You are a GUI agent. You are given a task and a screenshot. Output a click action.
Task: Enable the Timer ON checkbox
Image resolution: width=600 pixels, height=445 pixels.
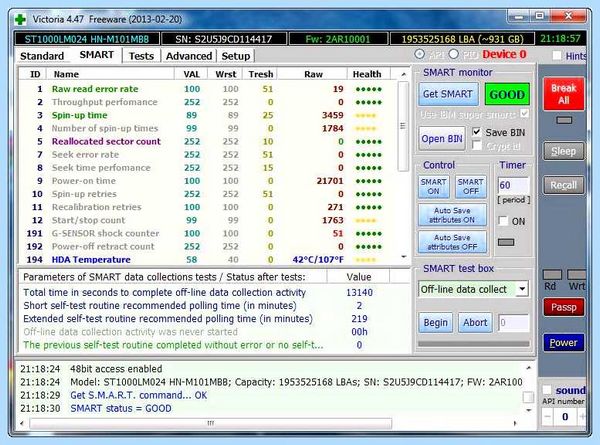coord(503,221)
